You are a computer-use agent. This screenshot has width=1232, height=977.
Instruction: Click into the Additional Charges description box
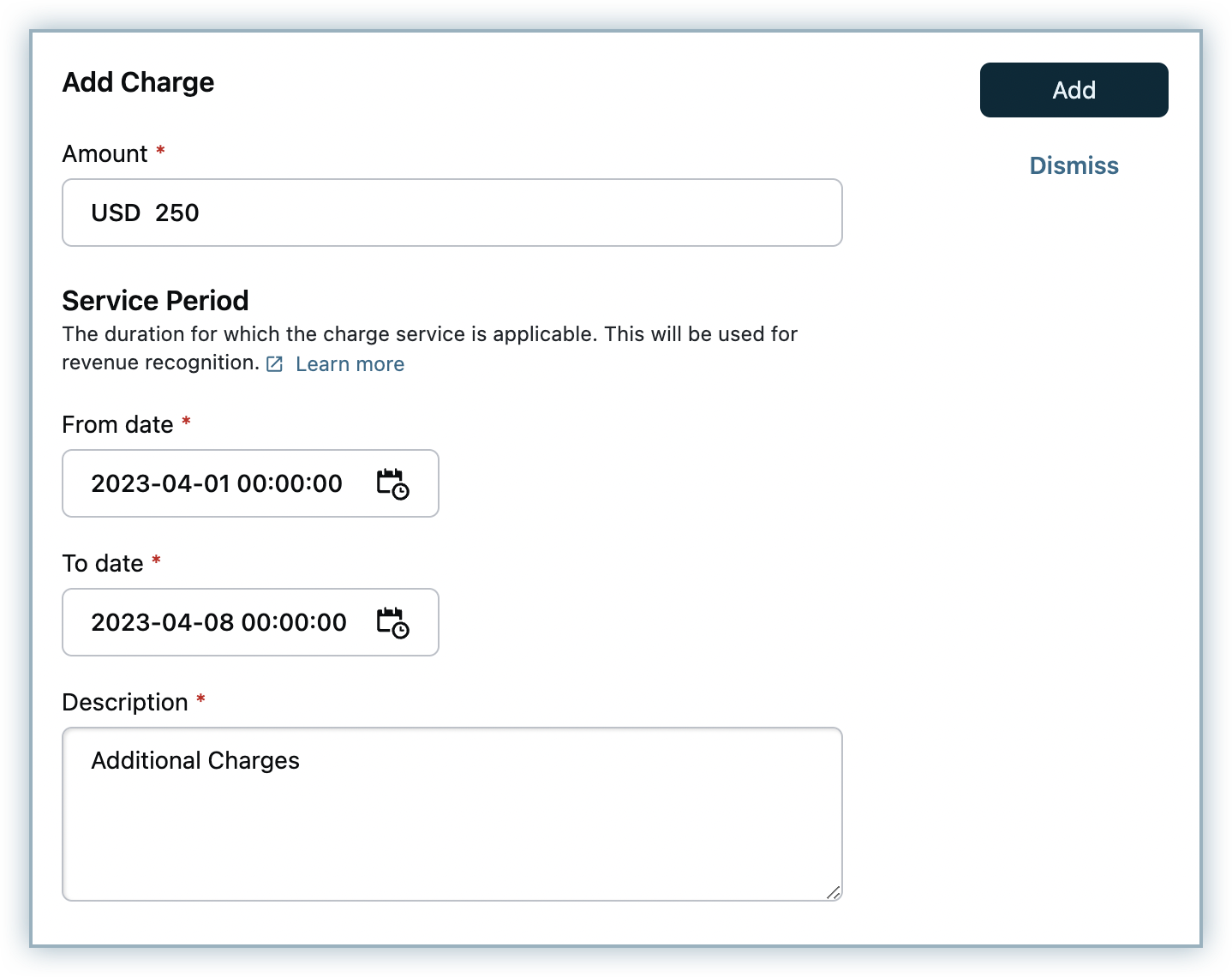coord(452,814)
